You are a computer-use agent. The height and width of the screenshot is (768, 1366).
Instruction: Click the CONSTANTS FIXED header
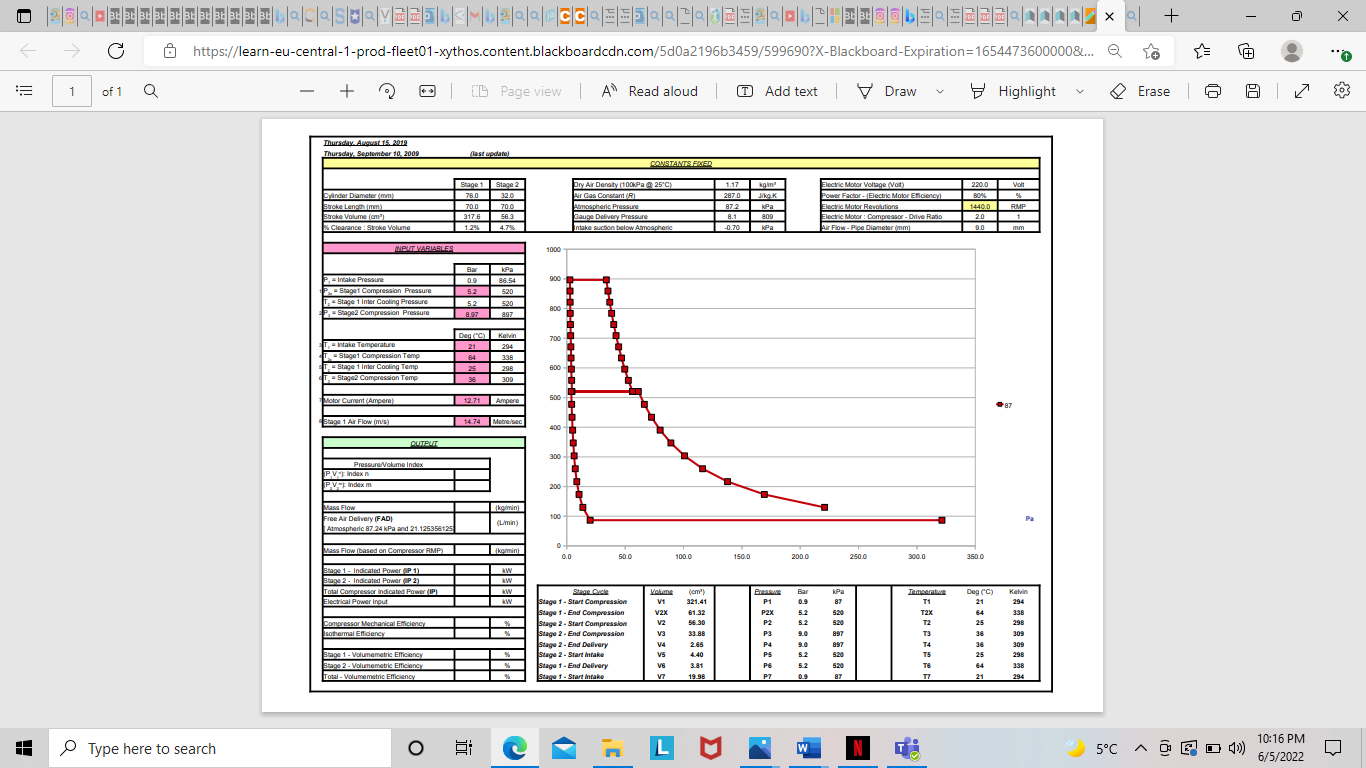point(681,163)
